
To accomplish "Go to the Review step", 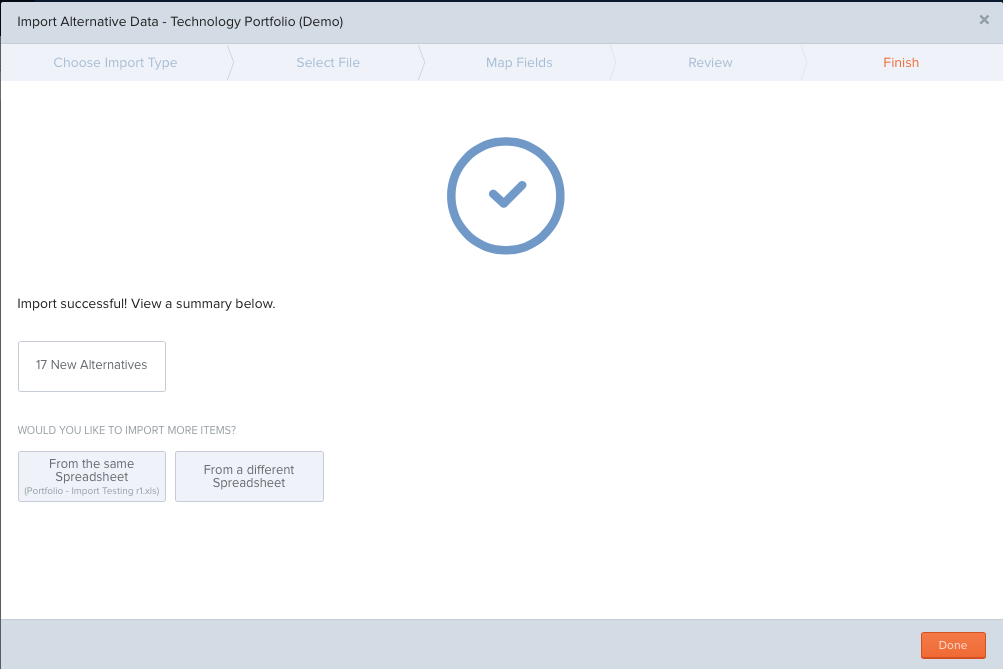I will coord(710,63).
